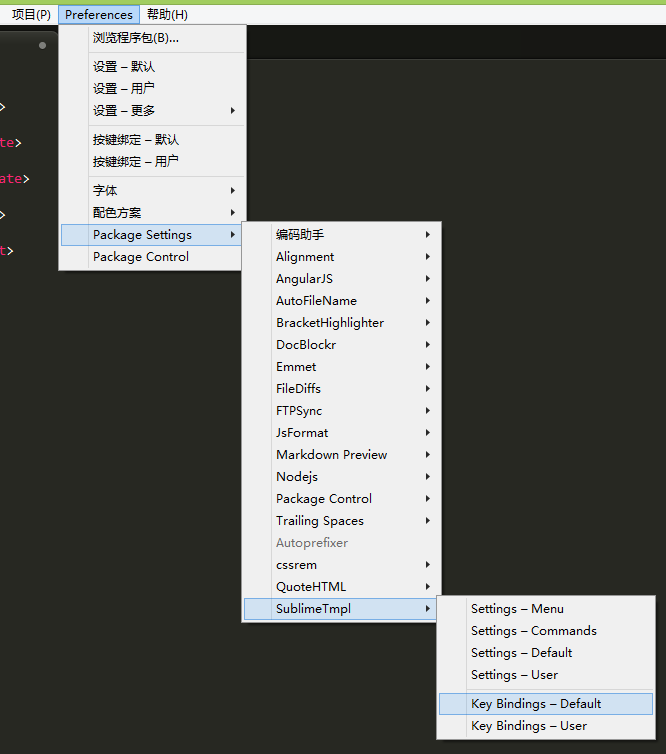
Task: Choose 浏览程序包(B)... menu entry
Action: [152, 38]
